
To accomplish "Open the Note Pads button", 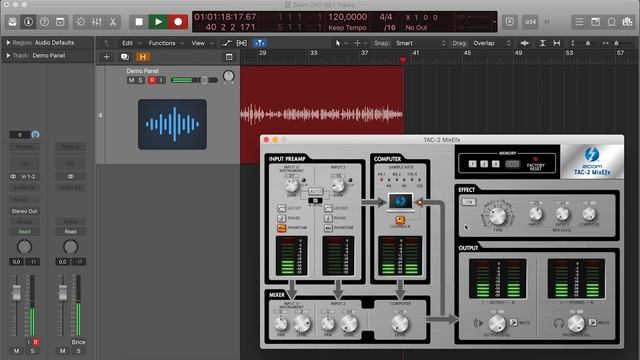I will pos(596,22).
